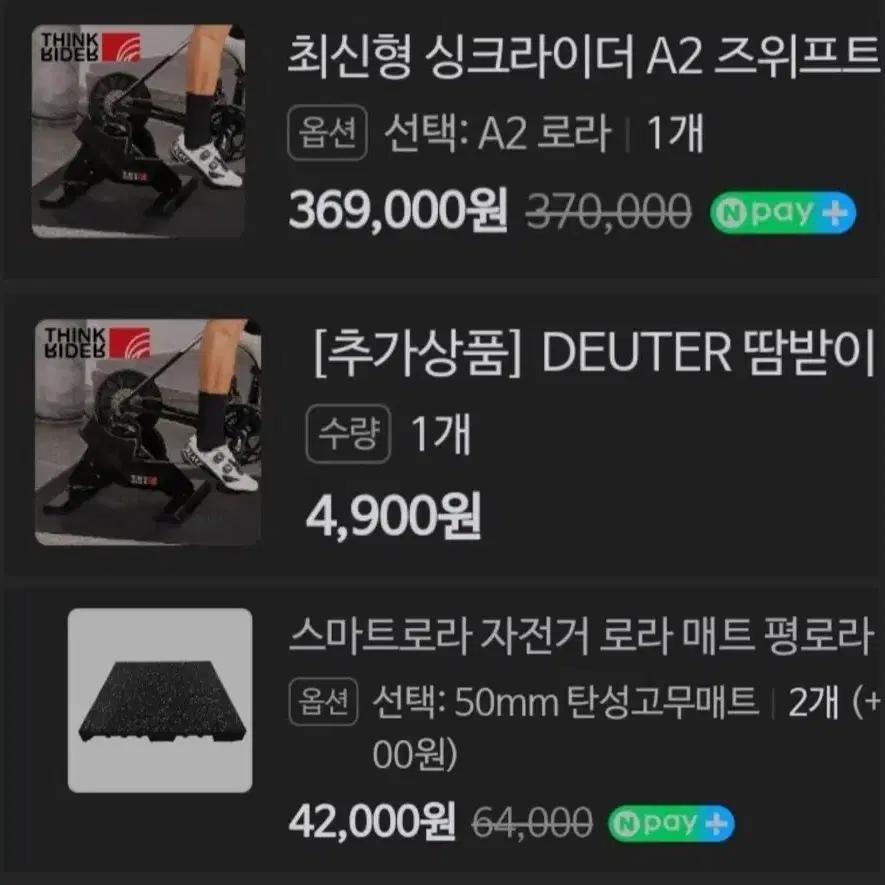885x885 pixels.
Task: Click the Npay+ badge next to 369,000원
Action: pyautogui.click(x=783, y=213)
